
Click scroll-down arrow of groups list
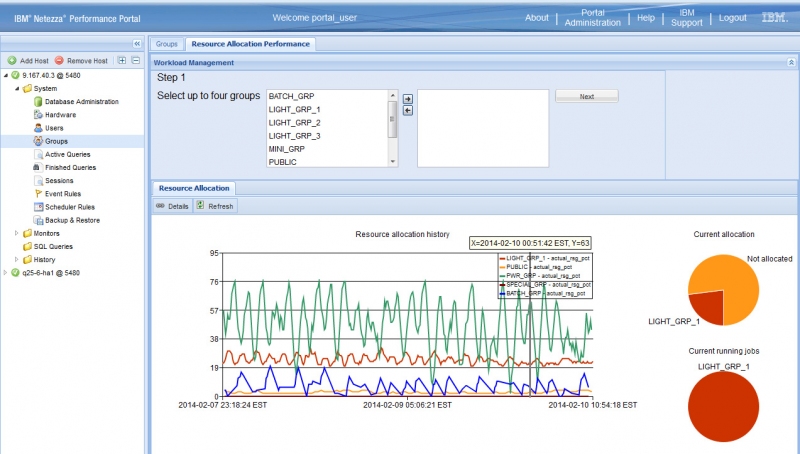(392, 162)
